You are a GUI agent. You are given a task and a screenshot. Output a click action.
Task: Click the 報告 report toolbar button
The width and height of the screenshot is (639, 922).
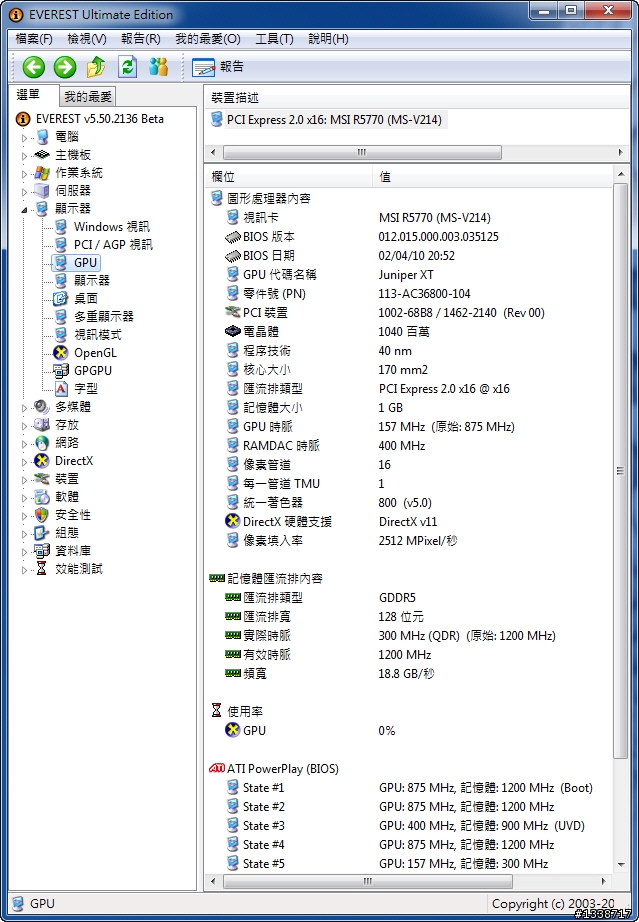click(x=218, y=67)
